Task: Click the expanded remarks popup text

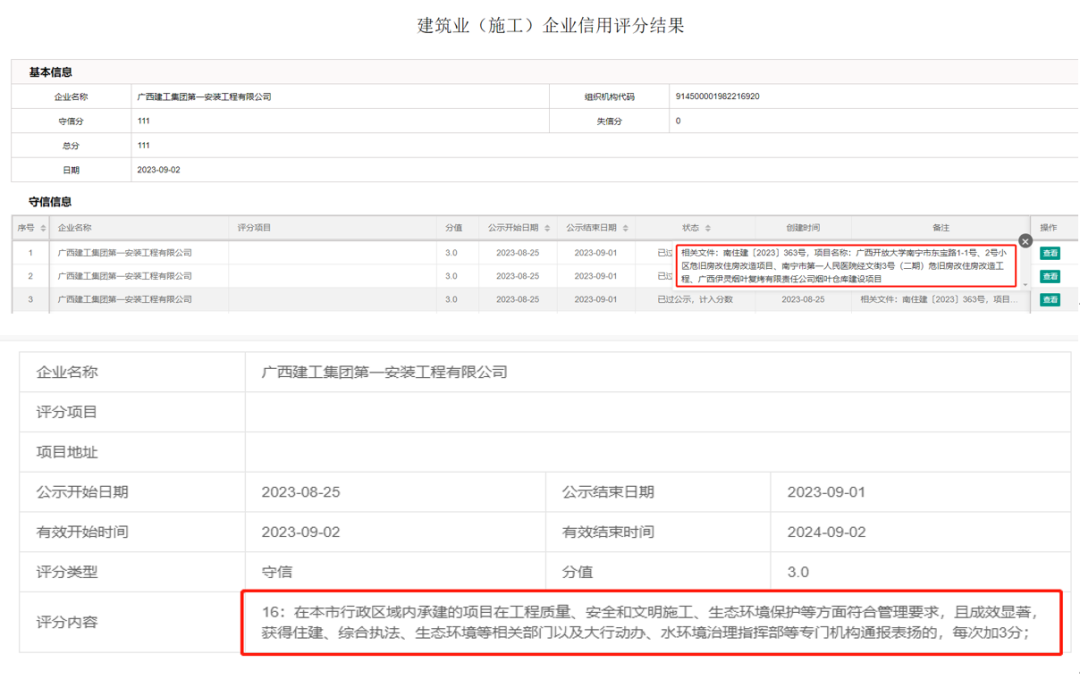Action: (x=846, y=266)
